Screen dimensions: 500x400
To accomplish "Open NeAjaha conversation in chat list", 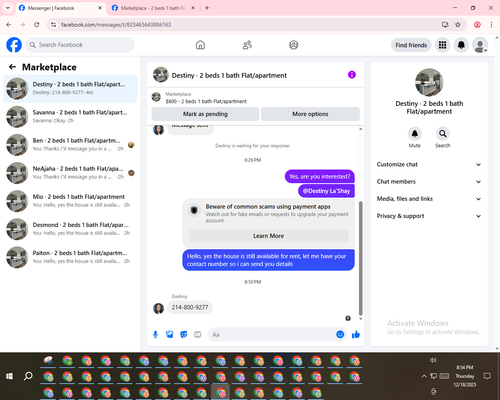I will tap(70, 173).
